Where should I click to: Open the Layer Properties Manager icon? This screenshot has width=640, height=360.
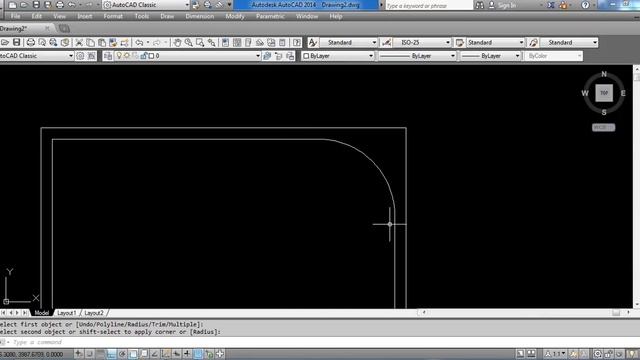(108, 56)
